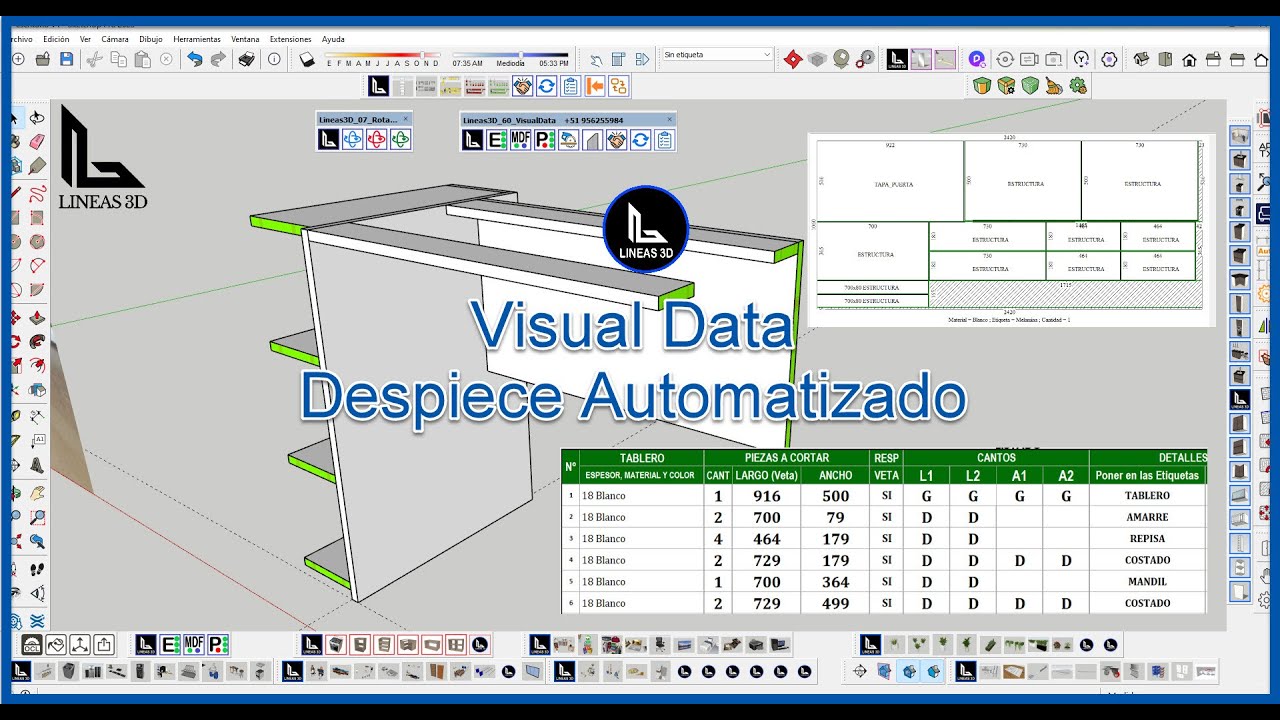Viewport: 1280px width, 720px height.
Task: Click the TABLERO cell in the table
Action: [x=1147, y=496]
